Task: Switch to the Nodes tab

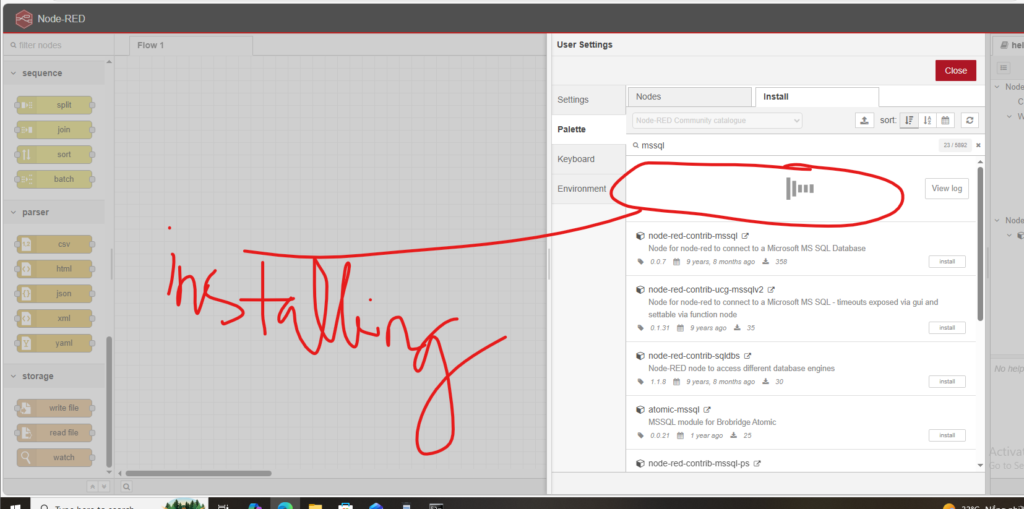Action: pyautogui.click(x=689, y=97)
